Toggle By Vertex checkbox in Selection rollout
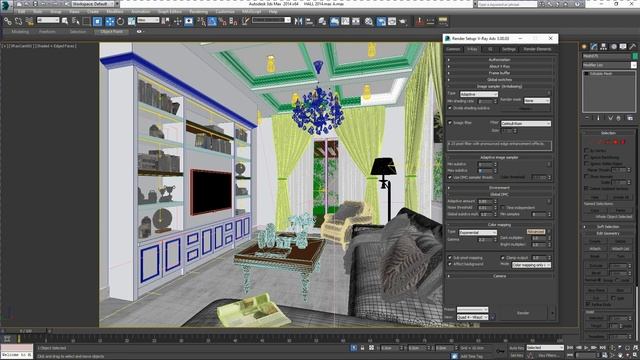Viewport: 640px width, 360px height. click(x=587, y=150)
